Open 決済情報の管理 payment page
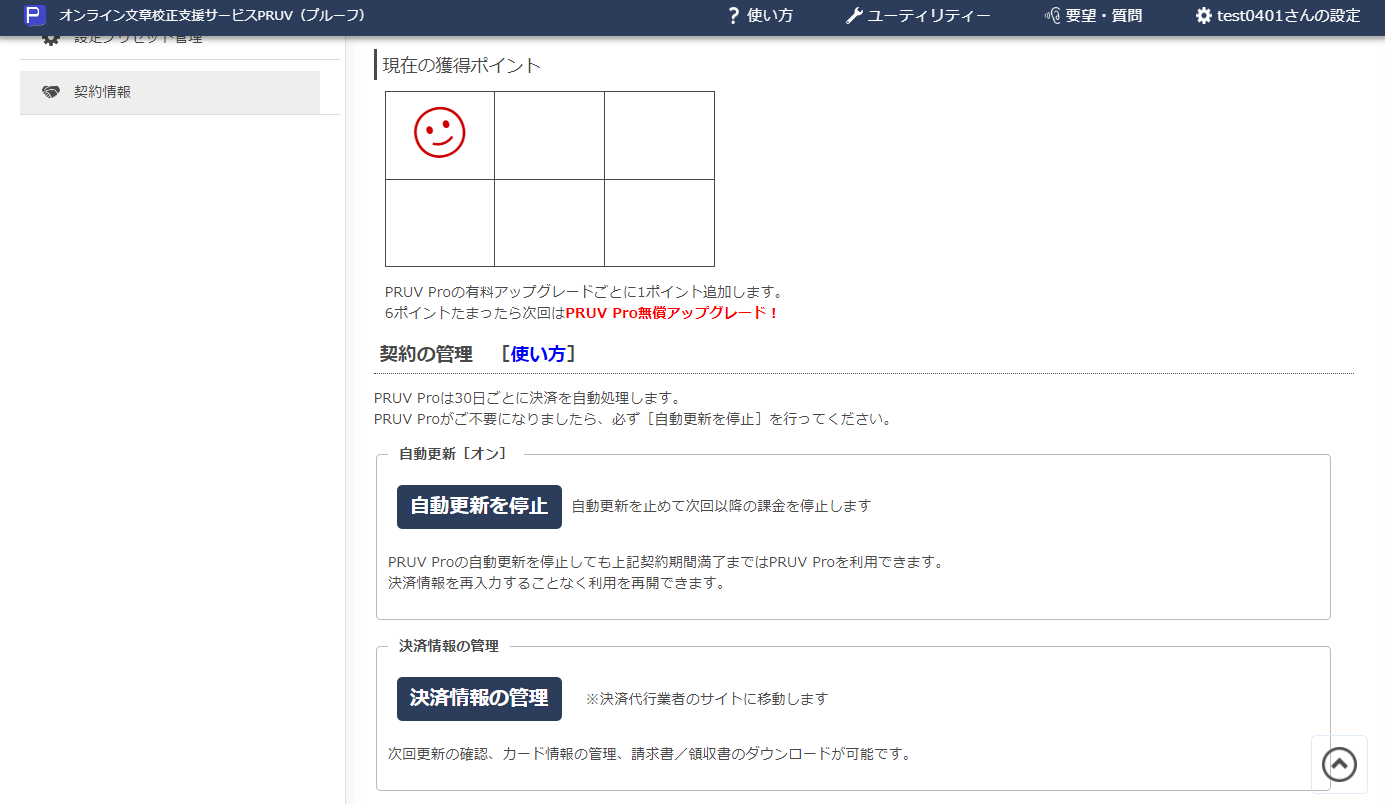1385x804 pixels. (x=479, y=698)
